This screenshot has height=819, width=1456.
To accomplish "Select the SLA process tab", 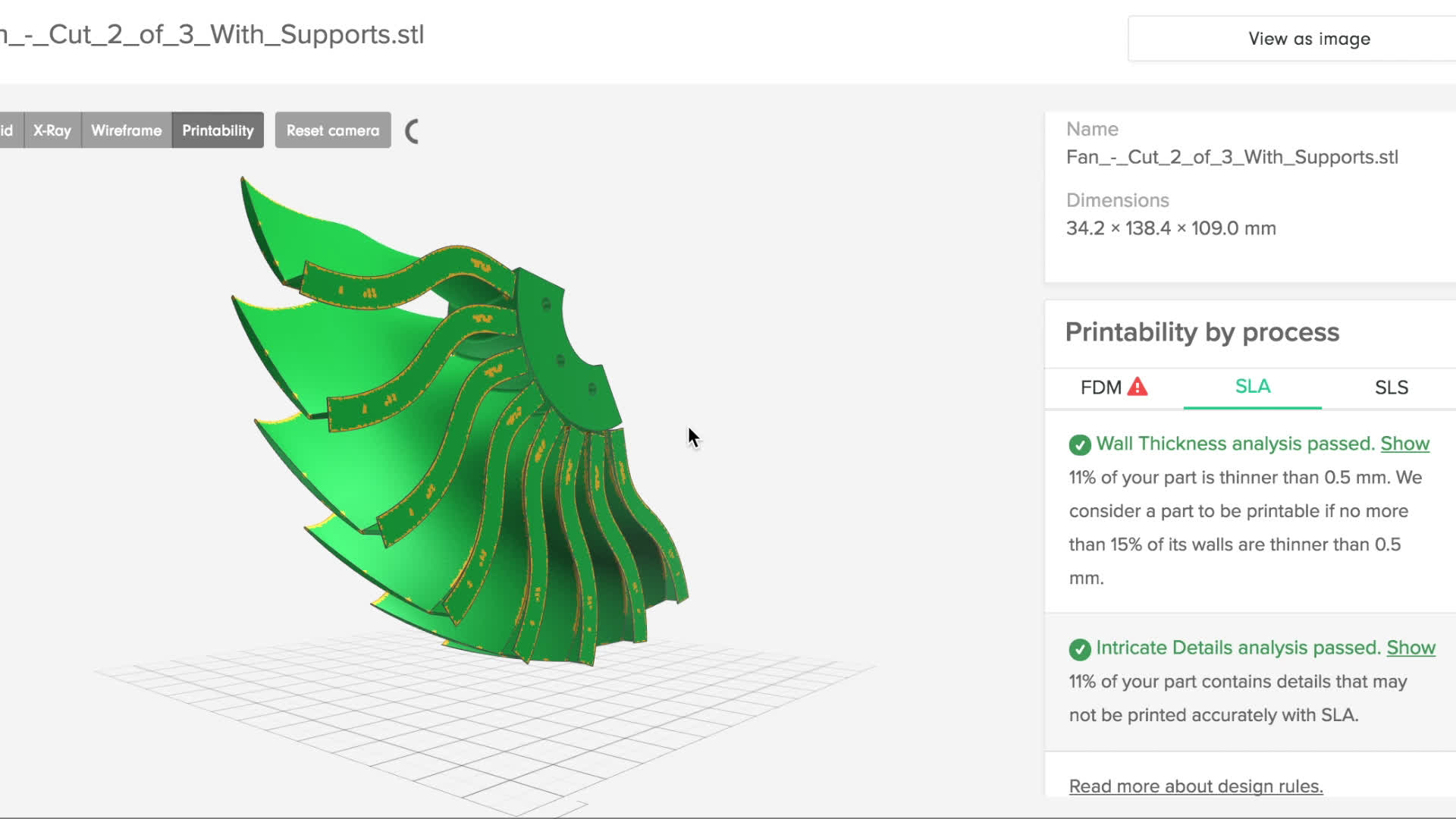I will pos(1252,387).
